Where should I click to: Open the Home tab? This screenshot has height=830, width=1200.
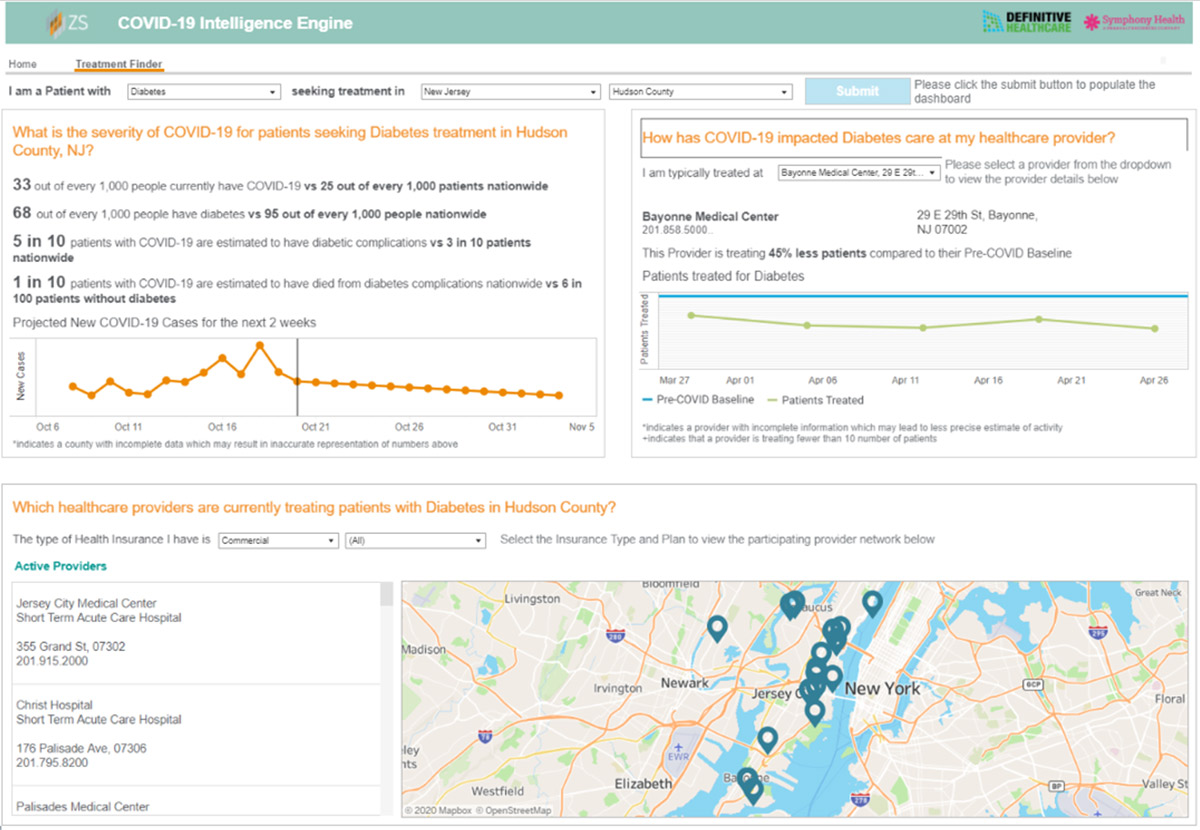[22, 64]
